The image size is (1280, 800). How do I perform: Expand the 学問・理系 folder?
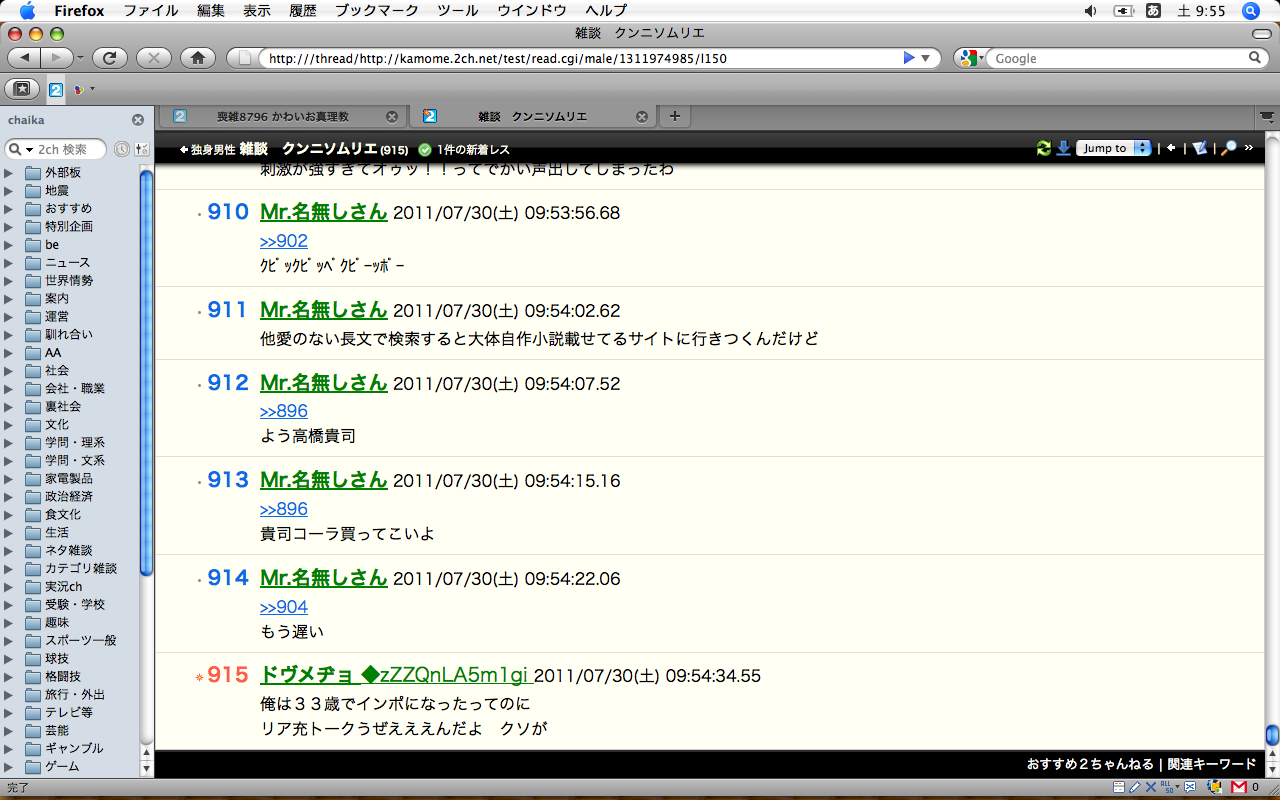[9, 443]
